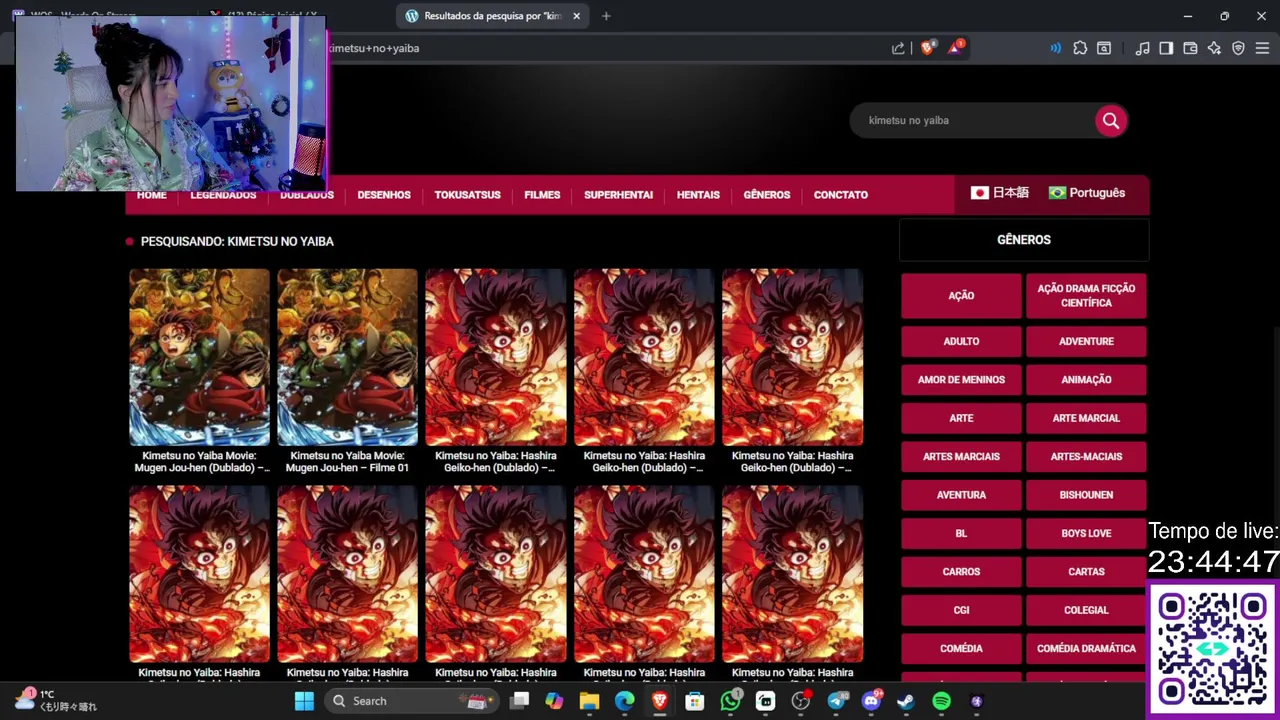Open File Explorer from the taskbar
Viewport: 1280px width, 720px height.
(589, 701)
